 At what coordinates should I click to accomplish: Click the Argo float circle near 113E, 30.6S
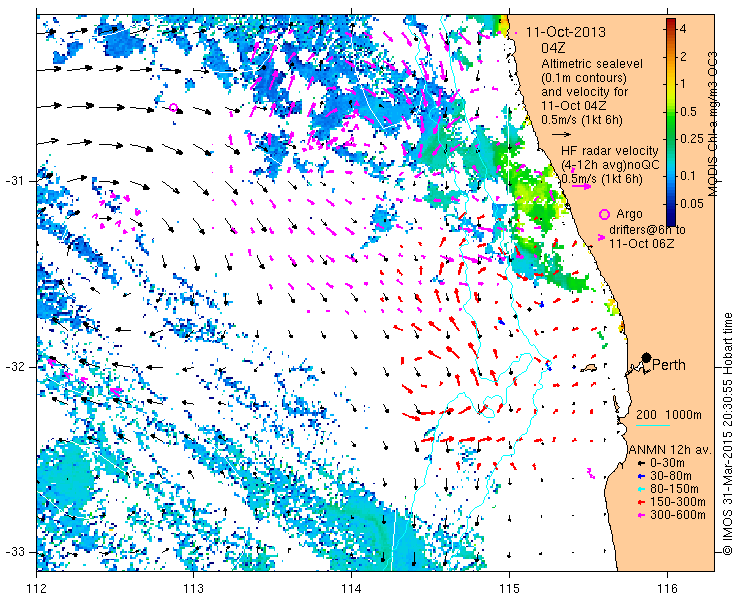click(173, 108)
